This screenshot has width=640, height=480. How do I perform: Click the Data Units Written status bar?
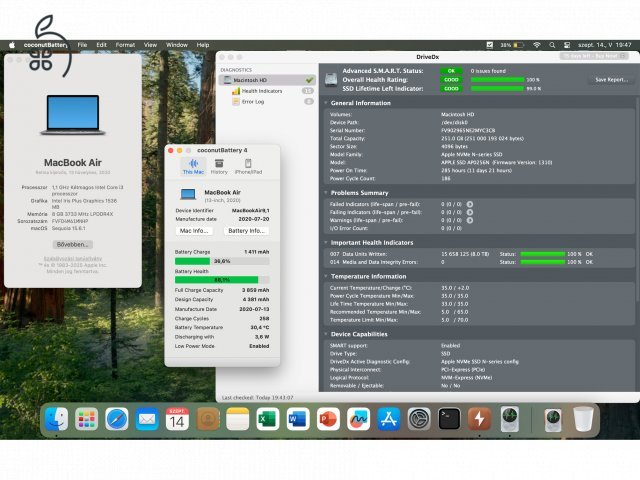[543, 254]
